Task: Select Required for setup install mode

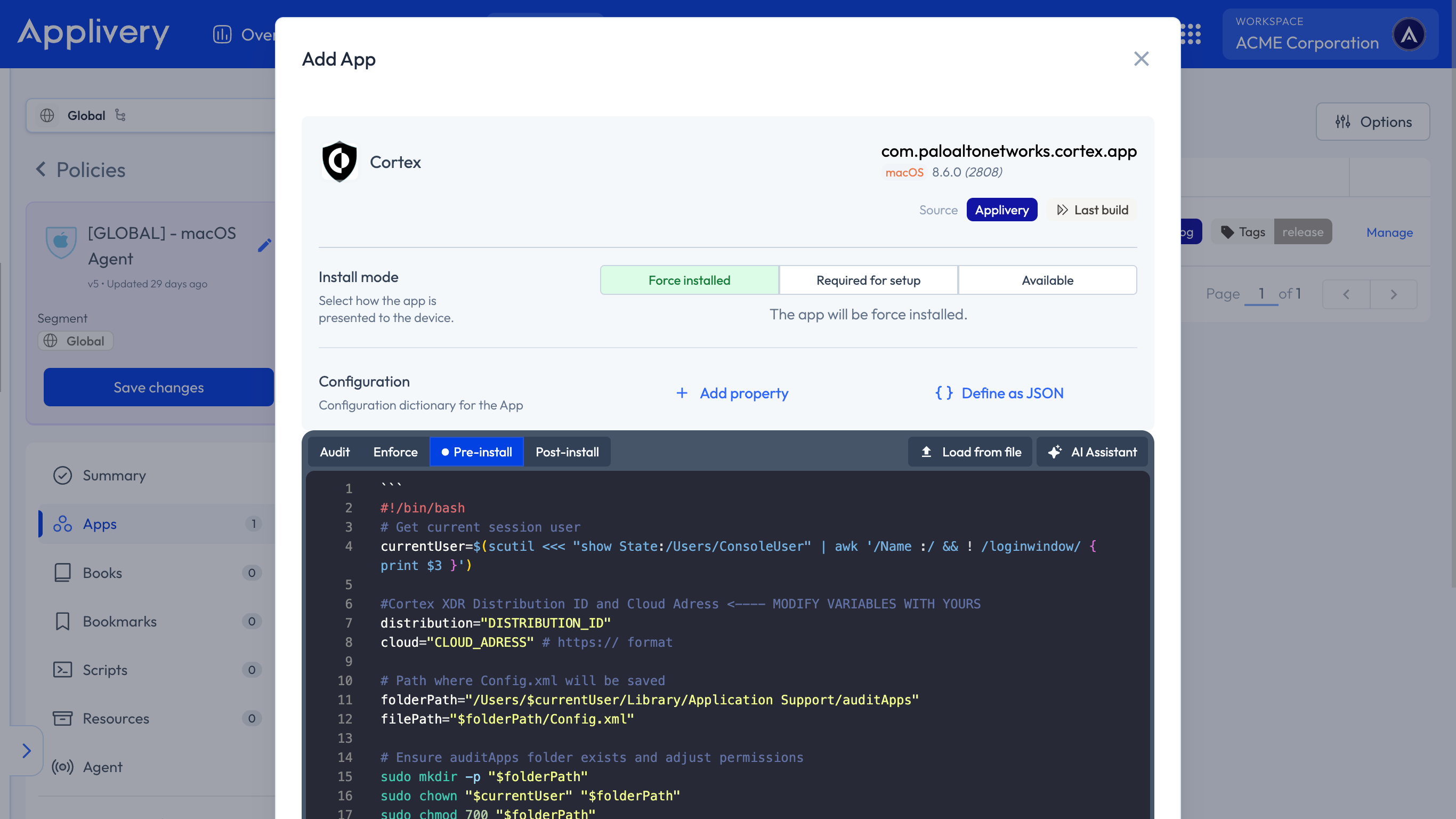Action: (868, 280)
